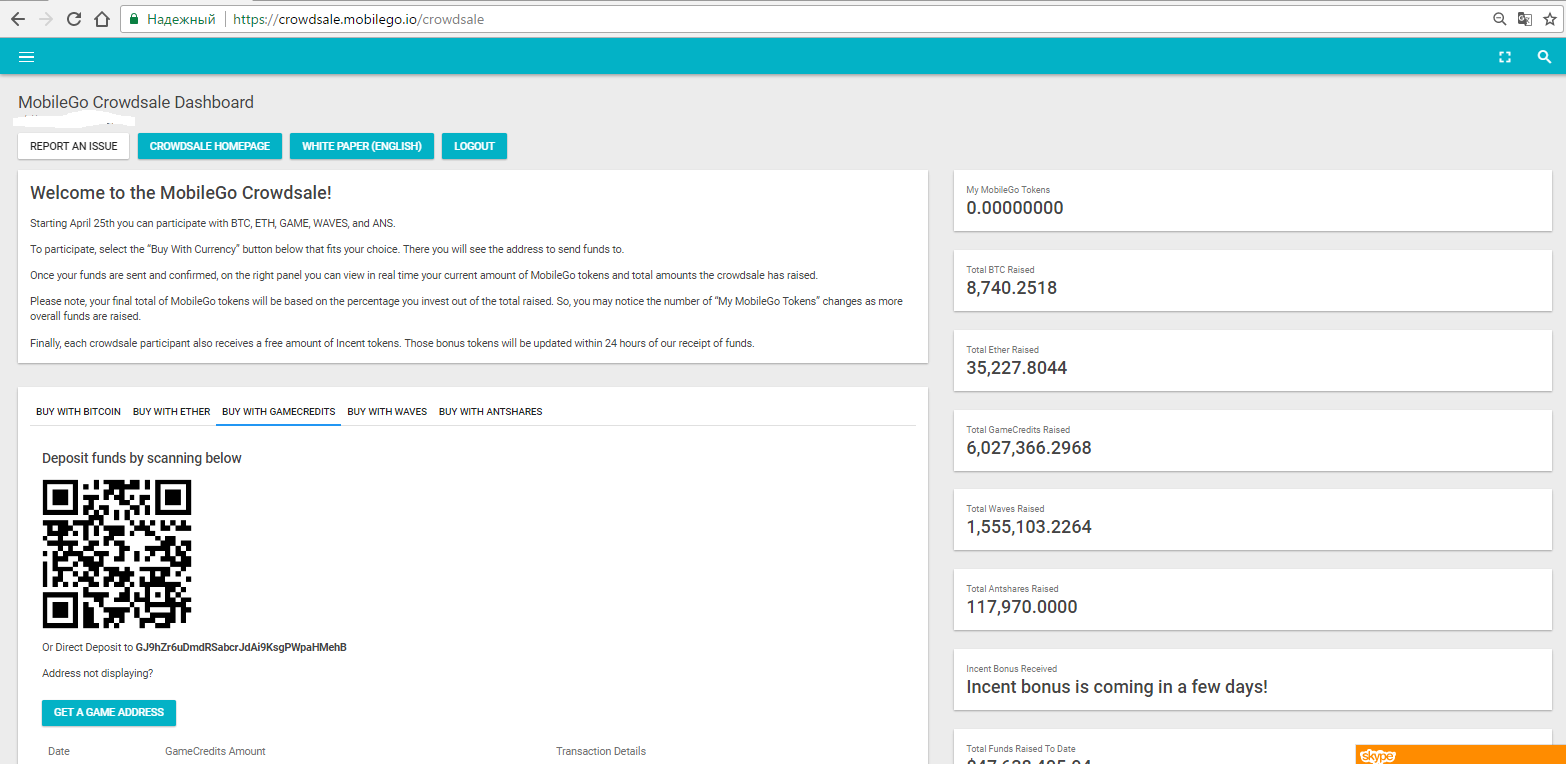Click Total Waves Raised value 1,555,103.2264
Image resolution: width=1566 pixels, height=764 pixels.
tap(1029, 527)
